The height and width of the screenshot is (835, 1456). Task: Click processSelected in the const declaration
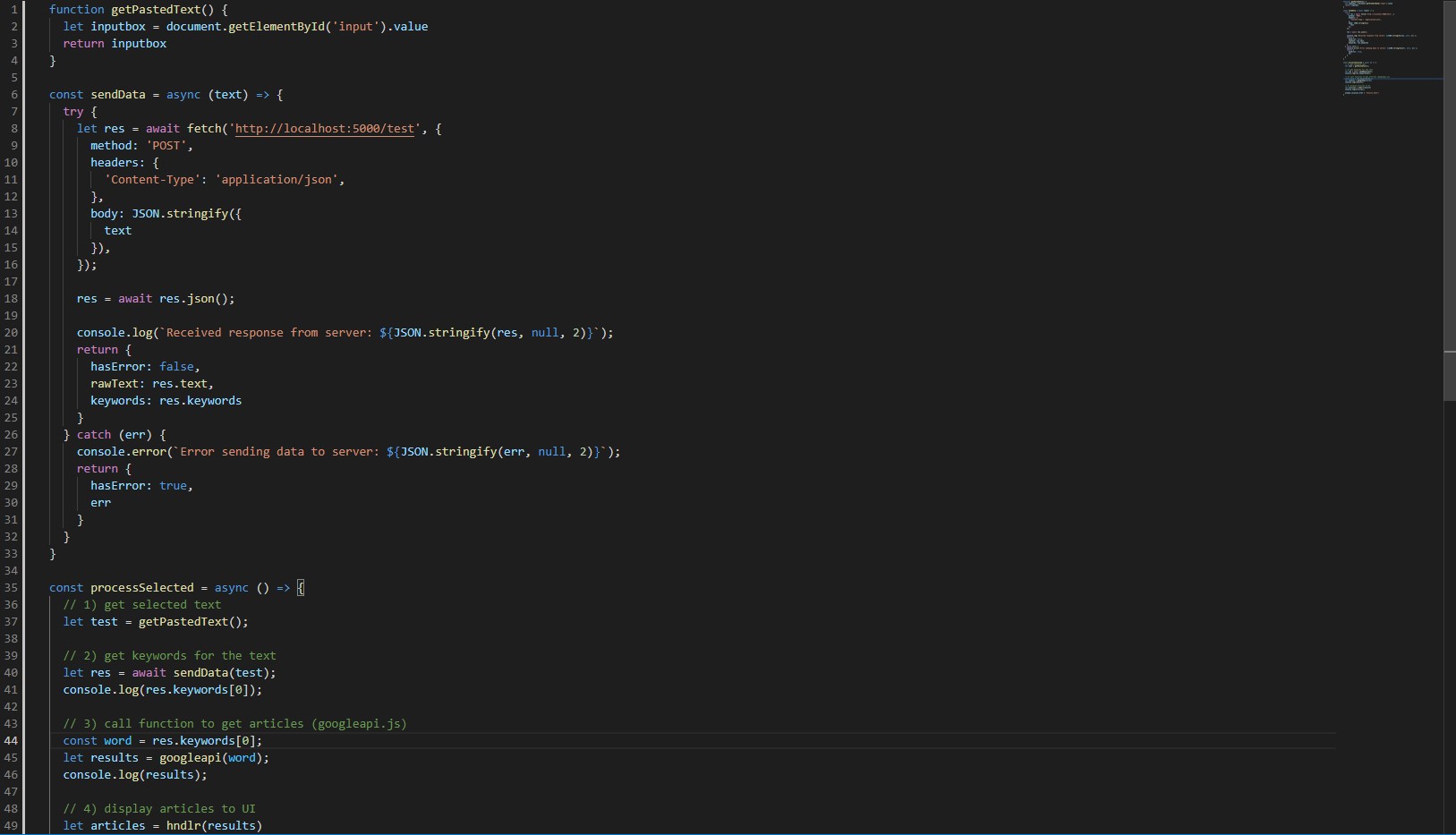point(142,588)
